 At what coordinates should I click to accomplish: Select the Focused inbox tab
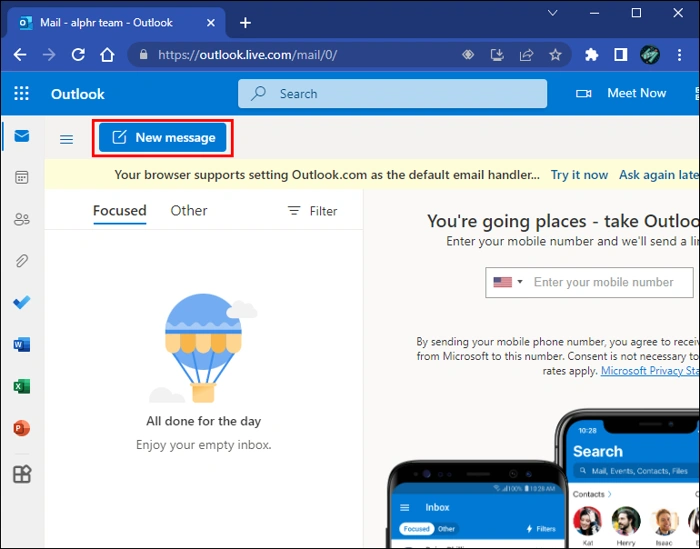coord(120,211)
